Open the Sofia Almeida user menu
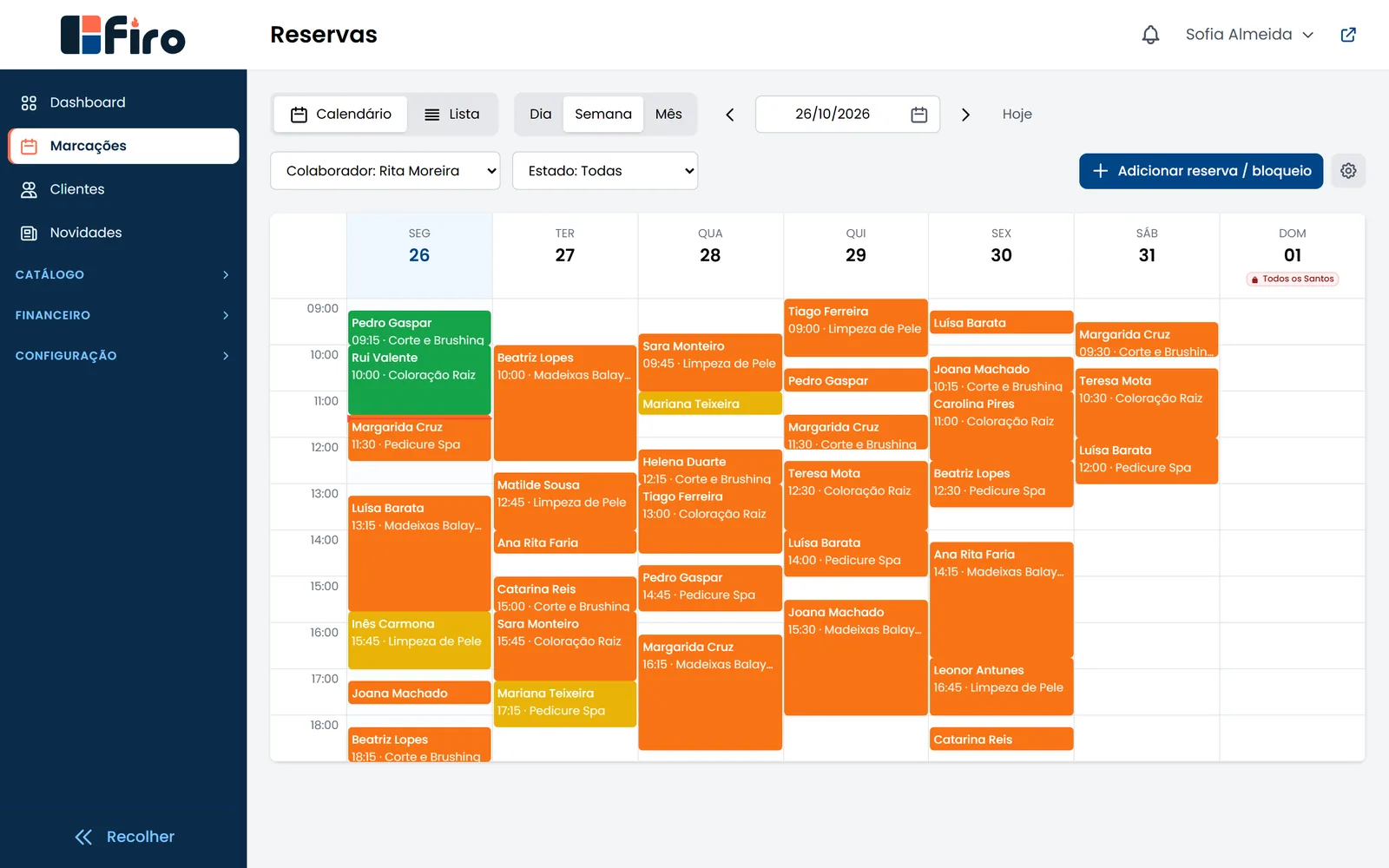 click(1249, 35)
